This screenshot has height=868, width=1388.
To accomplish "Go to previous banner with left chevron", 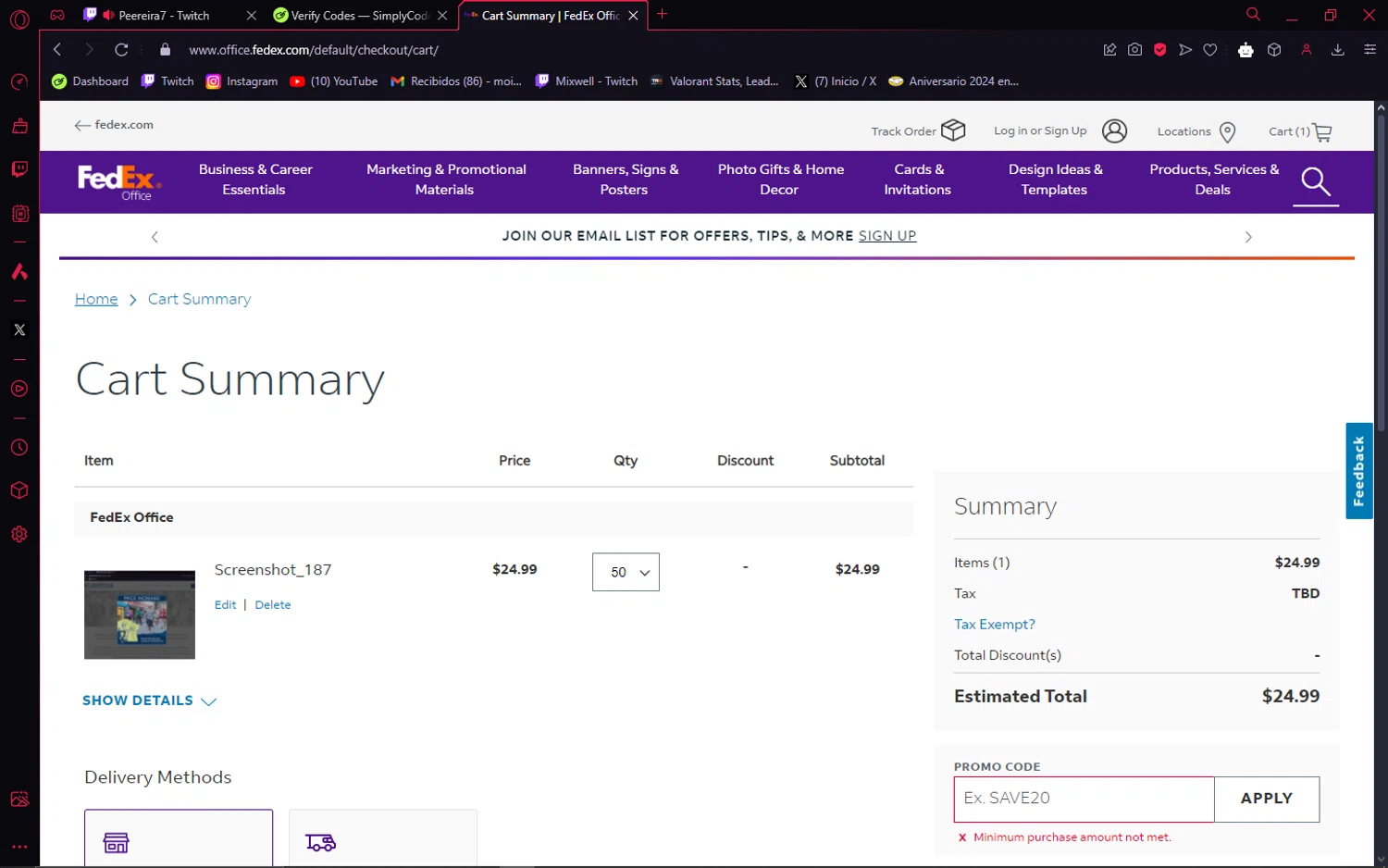I will coord(155,237).
